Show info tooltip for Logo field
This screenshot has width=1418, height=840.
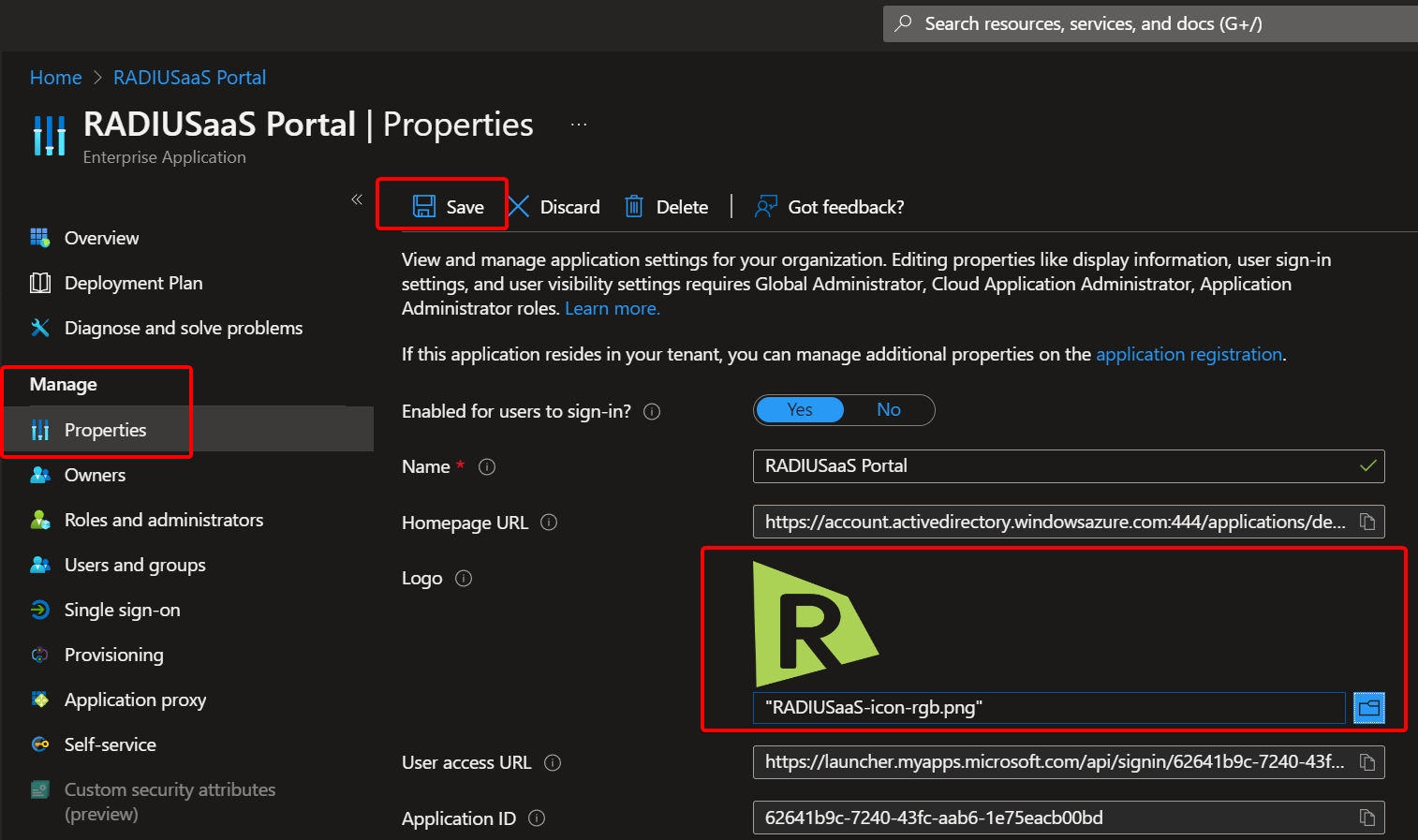pos(464,579)
